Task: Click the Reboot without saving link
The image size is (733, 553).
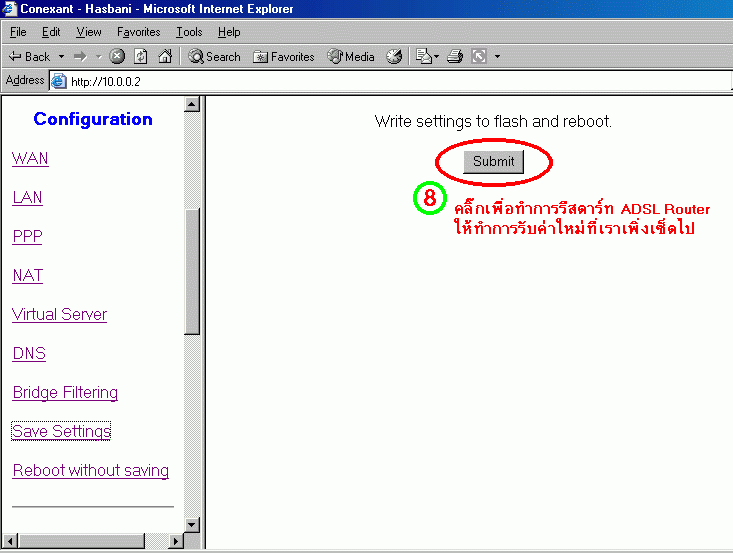Action: (91, 470)
